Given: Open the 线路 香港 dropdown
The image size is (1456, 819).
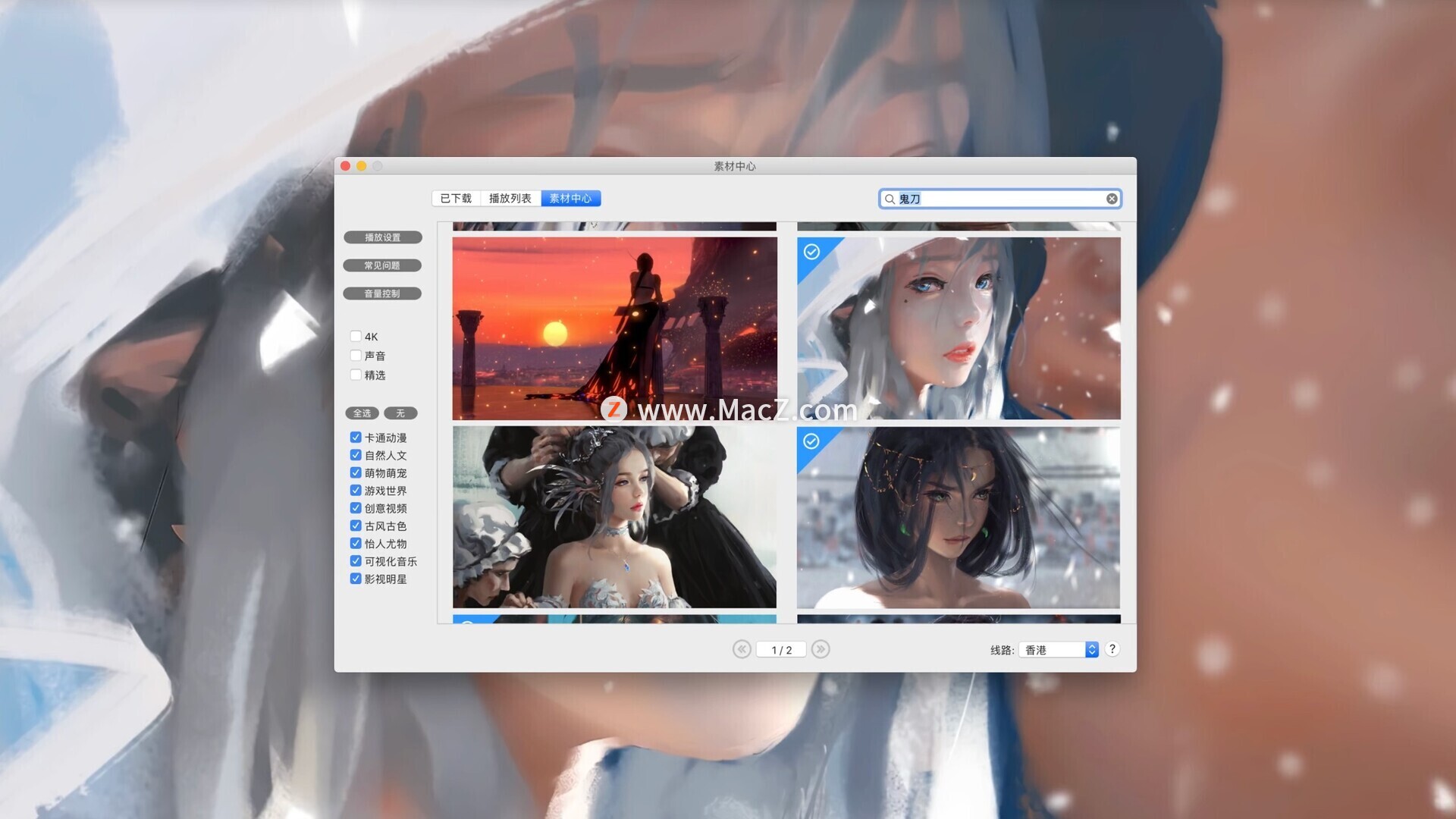Looking at the screenshot, I should tap(1059, 650).
